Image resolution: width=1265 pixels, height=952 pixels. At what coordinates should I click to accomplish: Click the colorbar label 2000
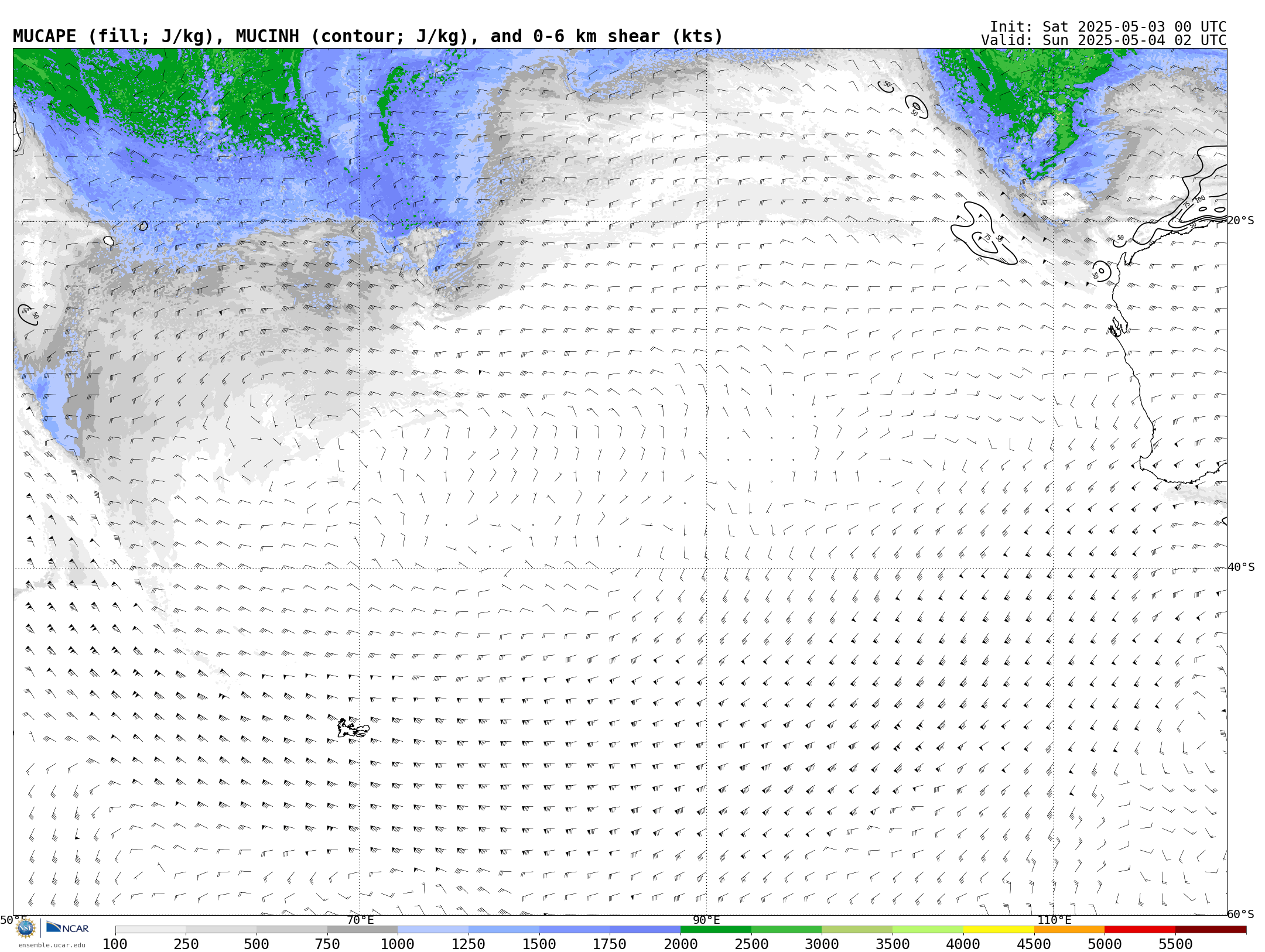[681, 944]
